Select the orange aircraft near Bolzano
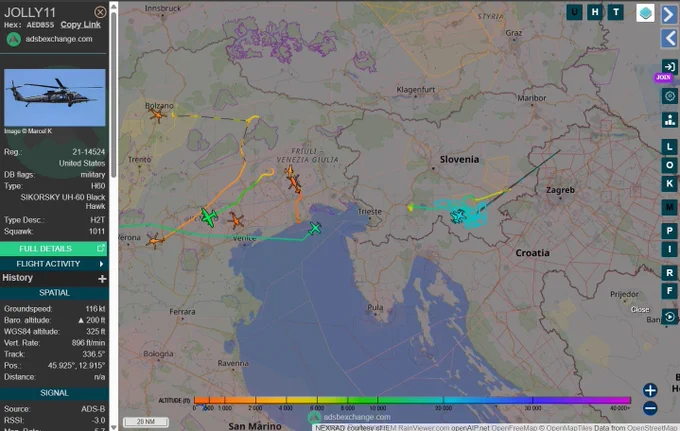 [157, 114]
